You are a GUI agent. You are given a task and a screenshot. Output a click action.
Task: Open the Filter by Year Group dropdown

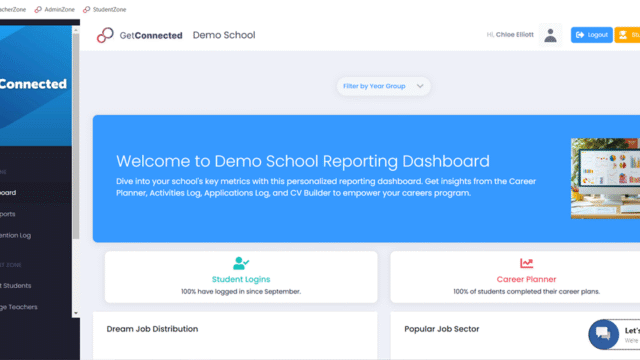(x=383, y=86)
